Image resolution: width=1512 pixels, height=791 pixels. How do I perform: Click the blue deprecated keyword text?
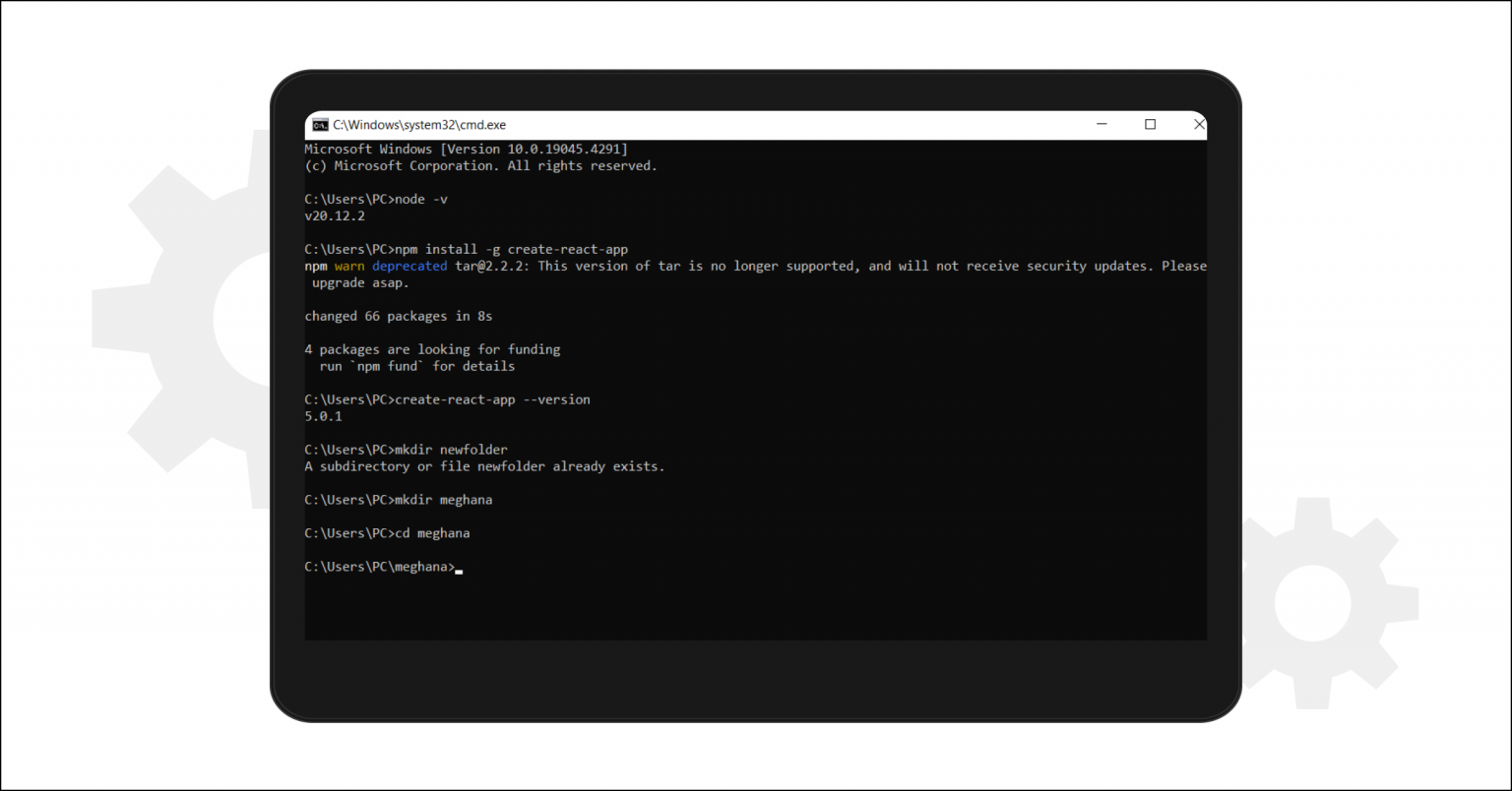click(409, 266)
